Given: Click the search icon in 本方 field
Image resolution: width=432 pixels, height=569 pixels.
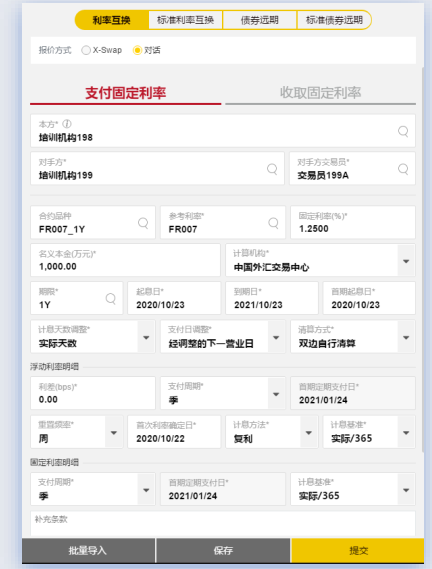Looking at the screenshot, I should click(x=403, y=131).
